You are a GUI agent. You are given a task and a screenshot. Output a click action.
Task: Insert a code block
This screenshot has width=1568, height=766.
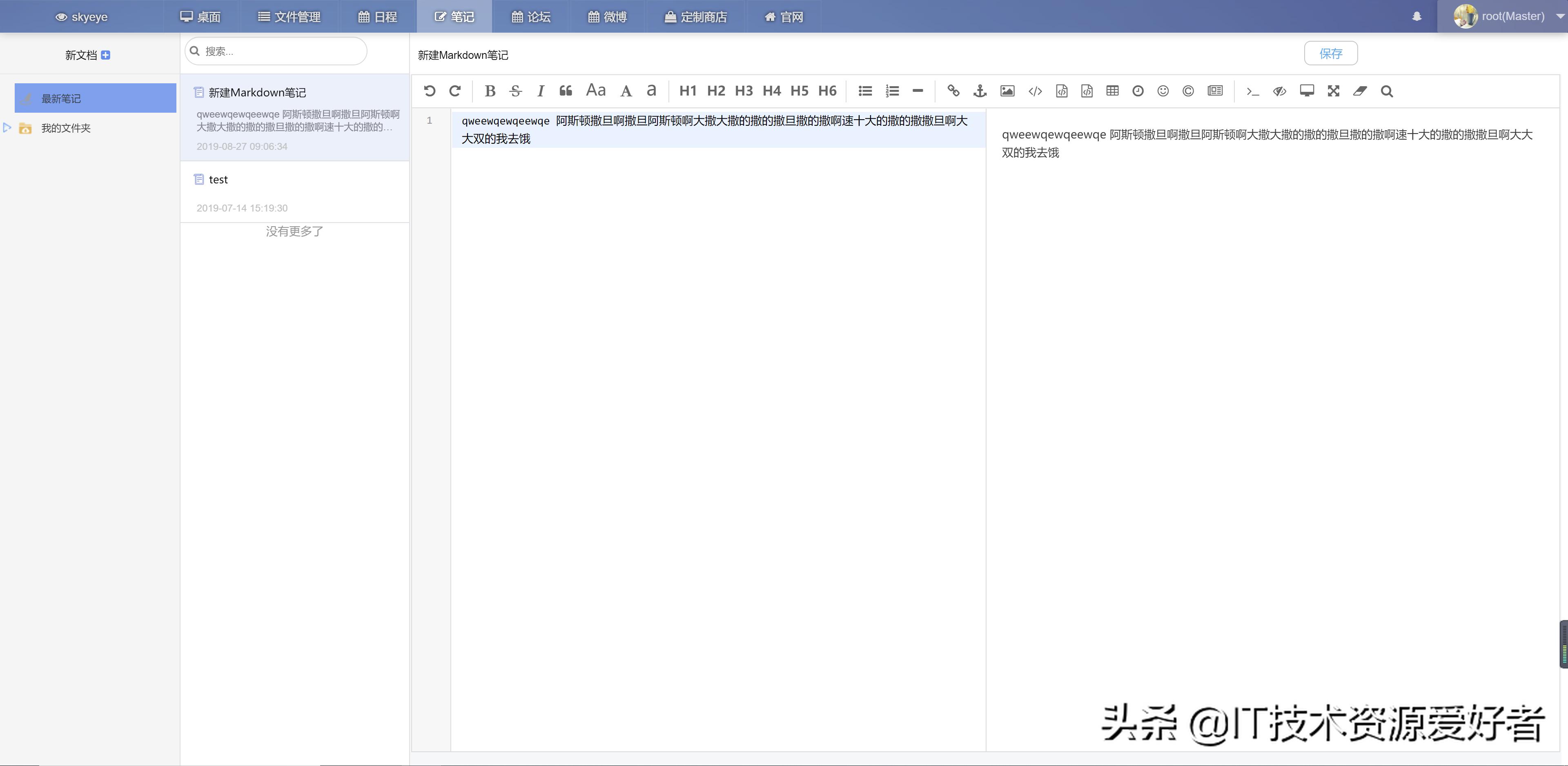point(1062,91)
